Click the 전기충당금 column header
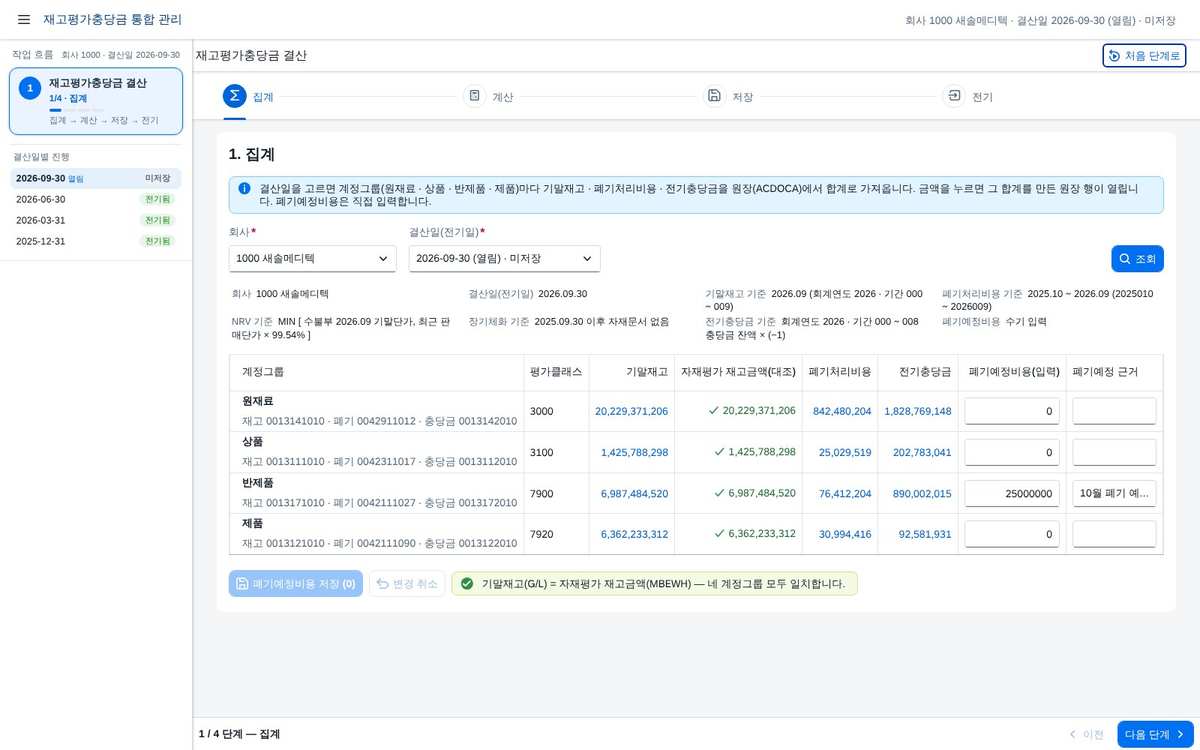 918,372
